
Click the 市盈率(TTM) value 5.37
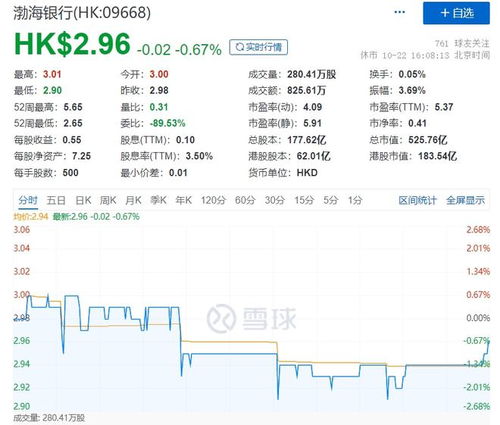click(444, 107)
